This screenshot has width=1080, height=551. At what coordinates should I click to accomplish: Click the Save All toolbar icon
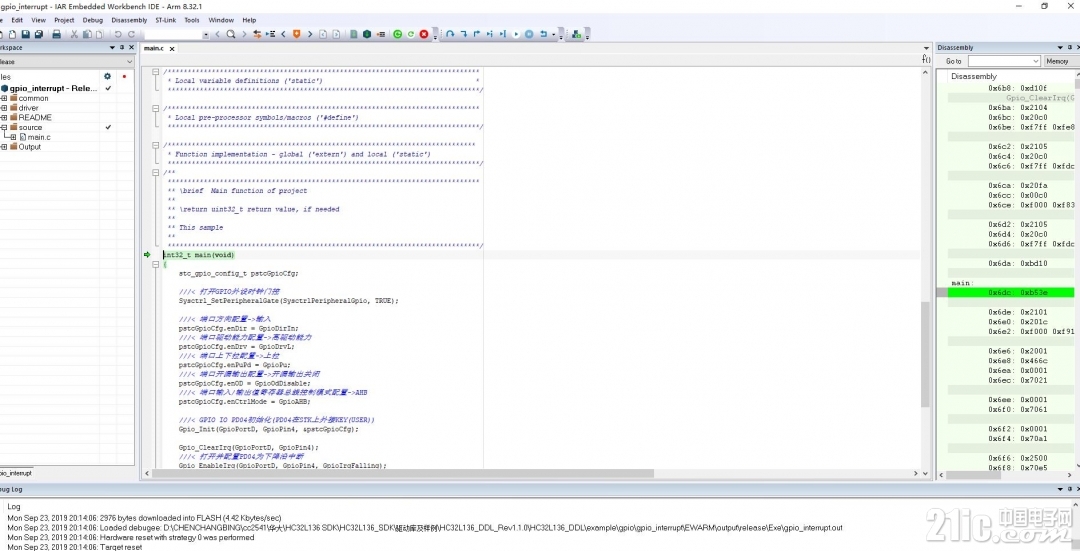tap(39, 34)
